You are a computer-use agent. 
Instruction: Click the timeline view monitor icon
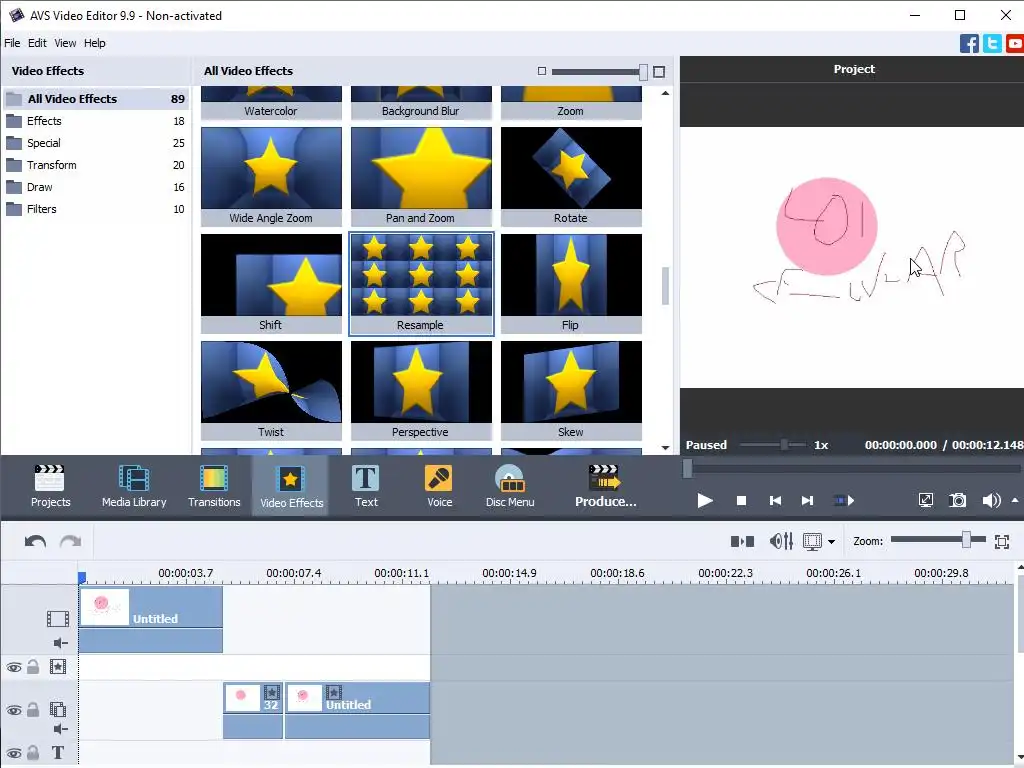812,541
